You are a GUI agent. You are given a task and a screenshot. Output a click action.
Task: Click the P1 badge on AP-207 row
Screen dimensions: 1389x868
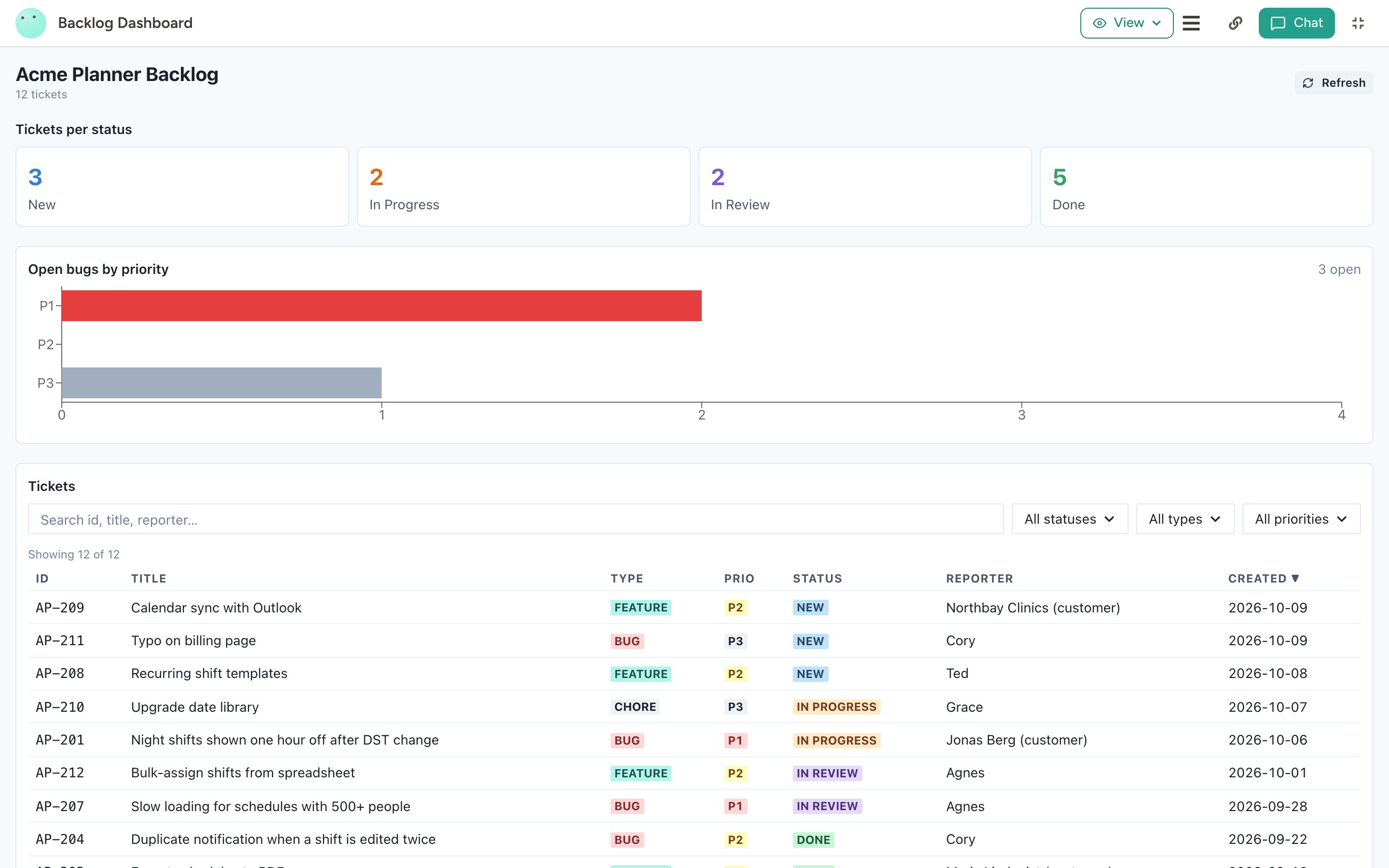coord(735,806)
